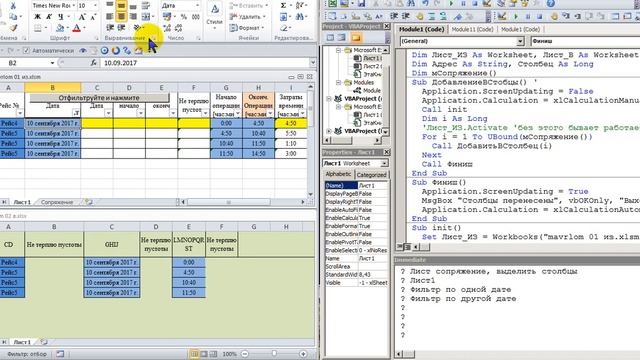Click the AutoSum sigma icon

(284, 6)
